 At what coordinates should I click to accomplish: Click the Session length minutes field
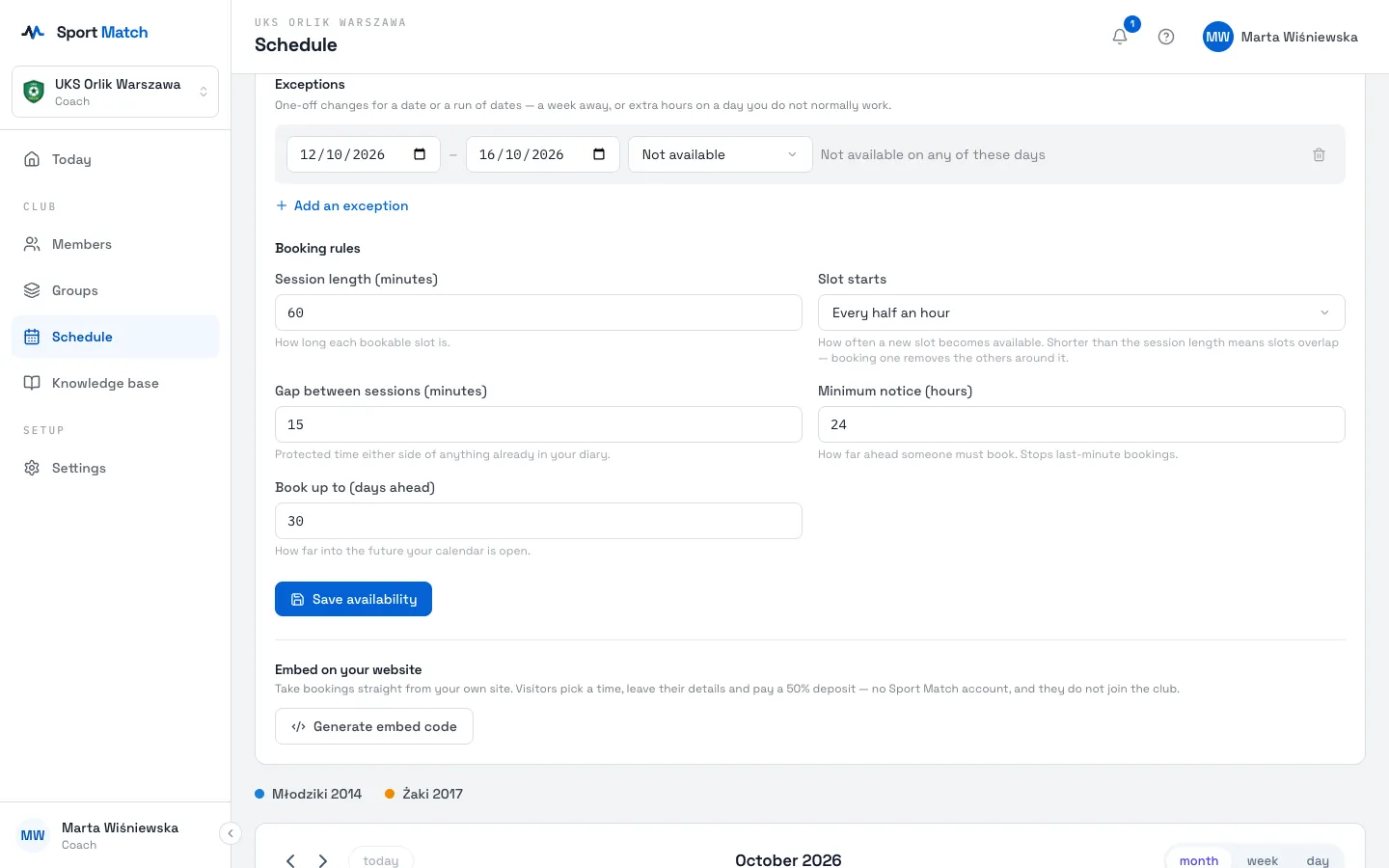pyautogui.click(x=538, y=312)
